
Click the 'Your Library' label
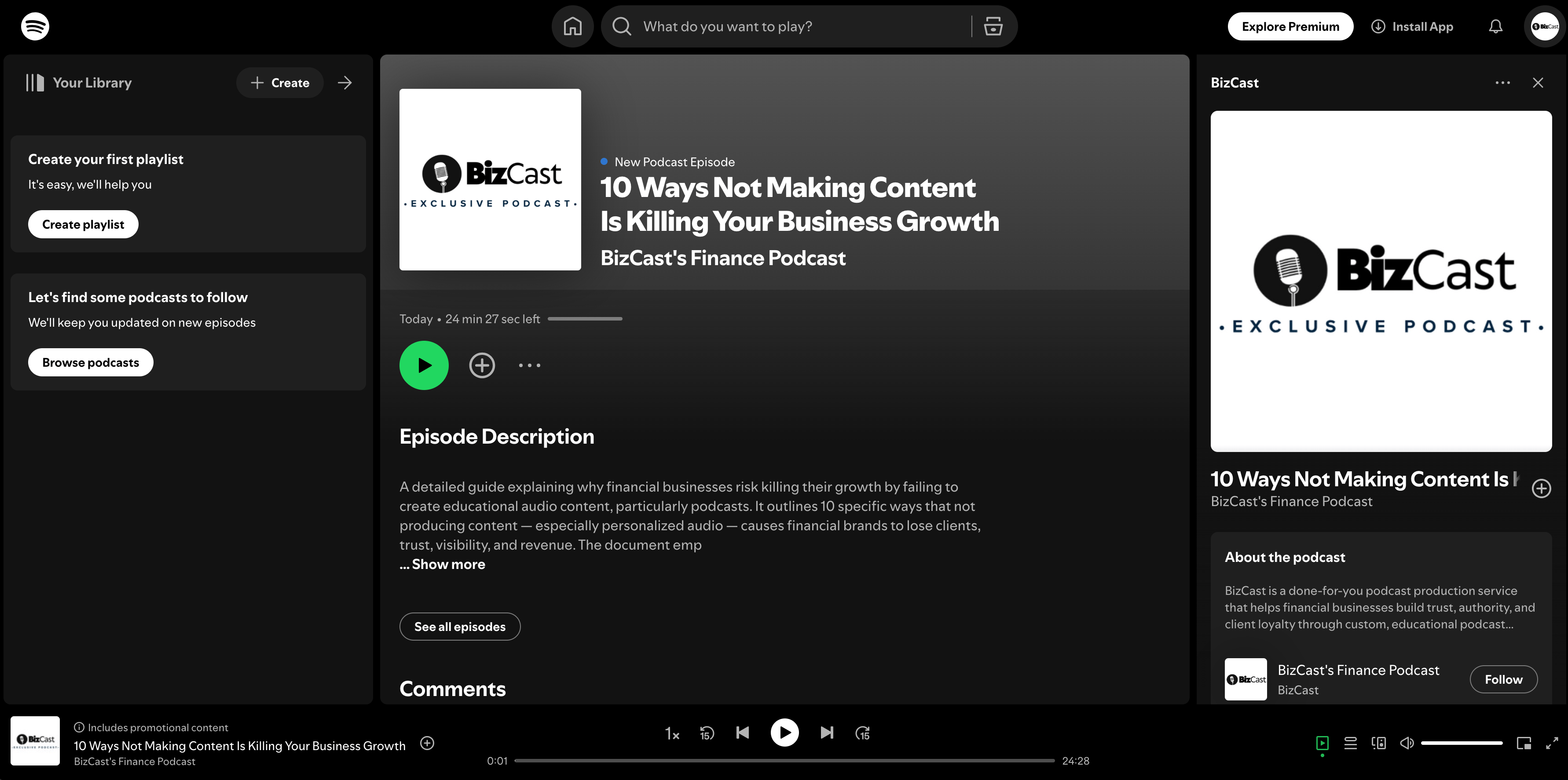tap(92, 83)
